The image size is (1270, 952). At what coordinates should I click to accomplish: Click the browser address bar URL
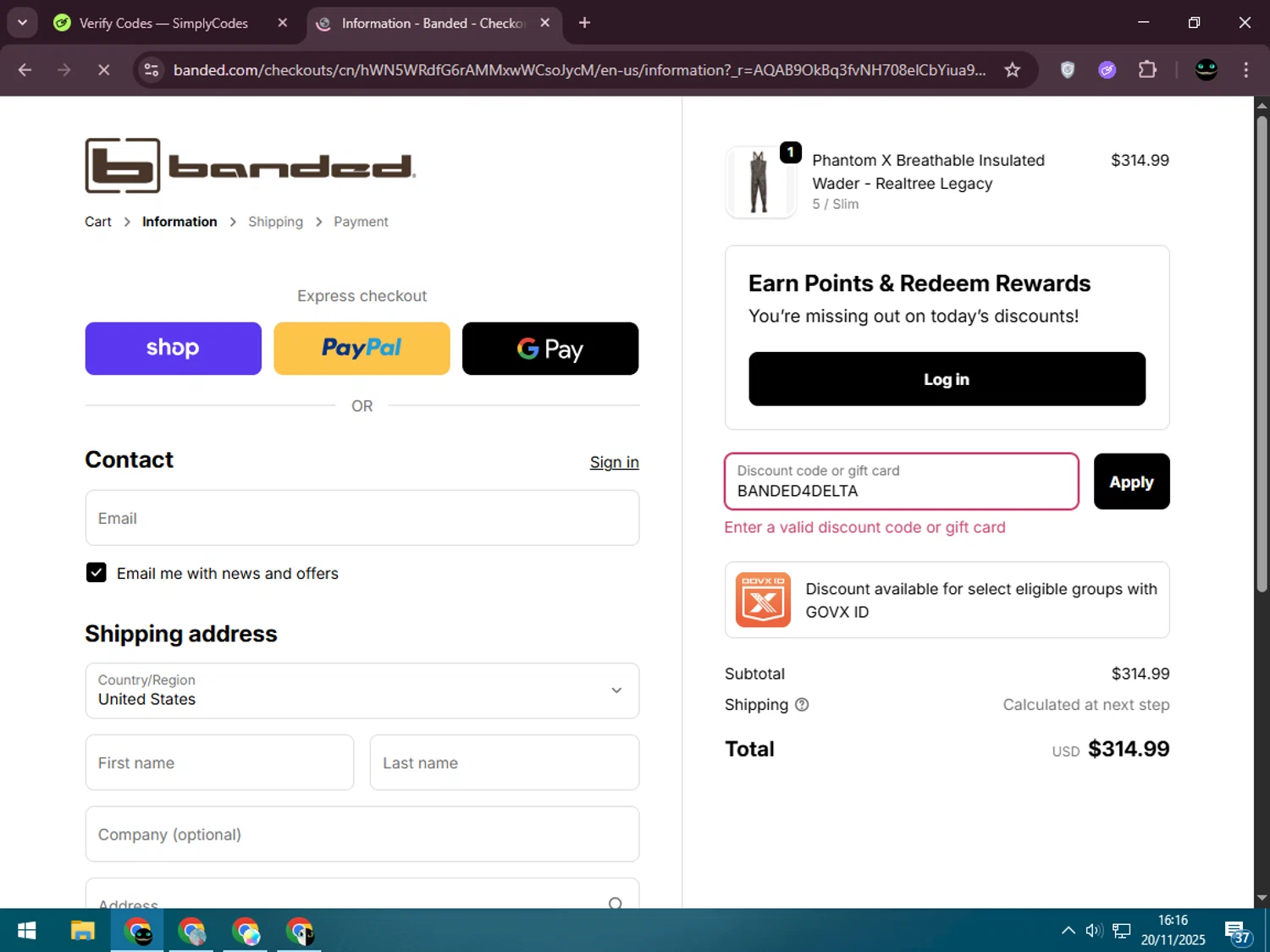(579, 70)
